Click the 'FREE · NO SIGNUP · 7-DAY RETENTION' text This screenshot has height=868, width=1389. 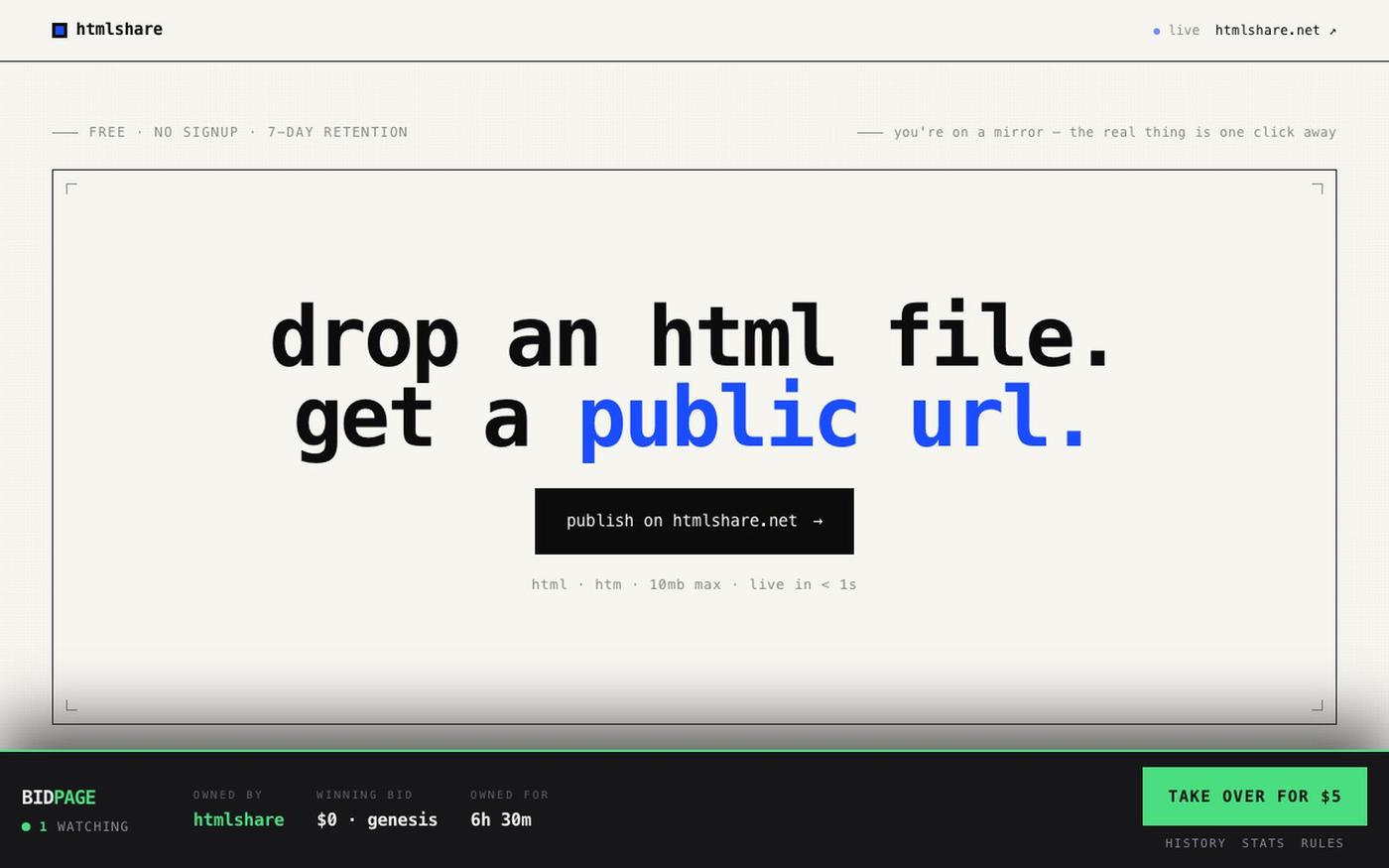coord(248,132)
